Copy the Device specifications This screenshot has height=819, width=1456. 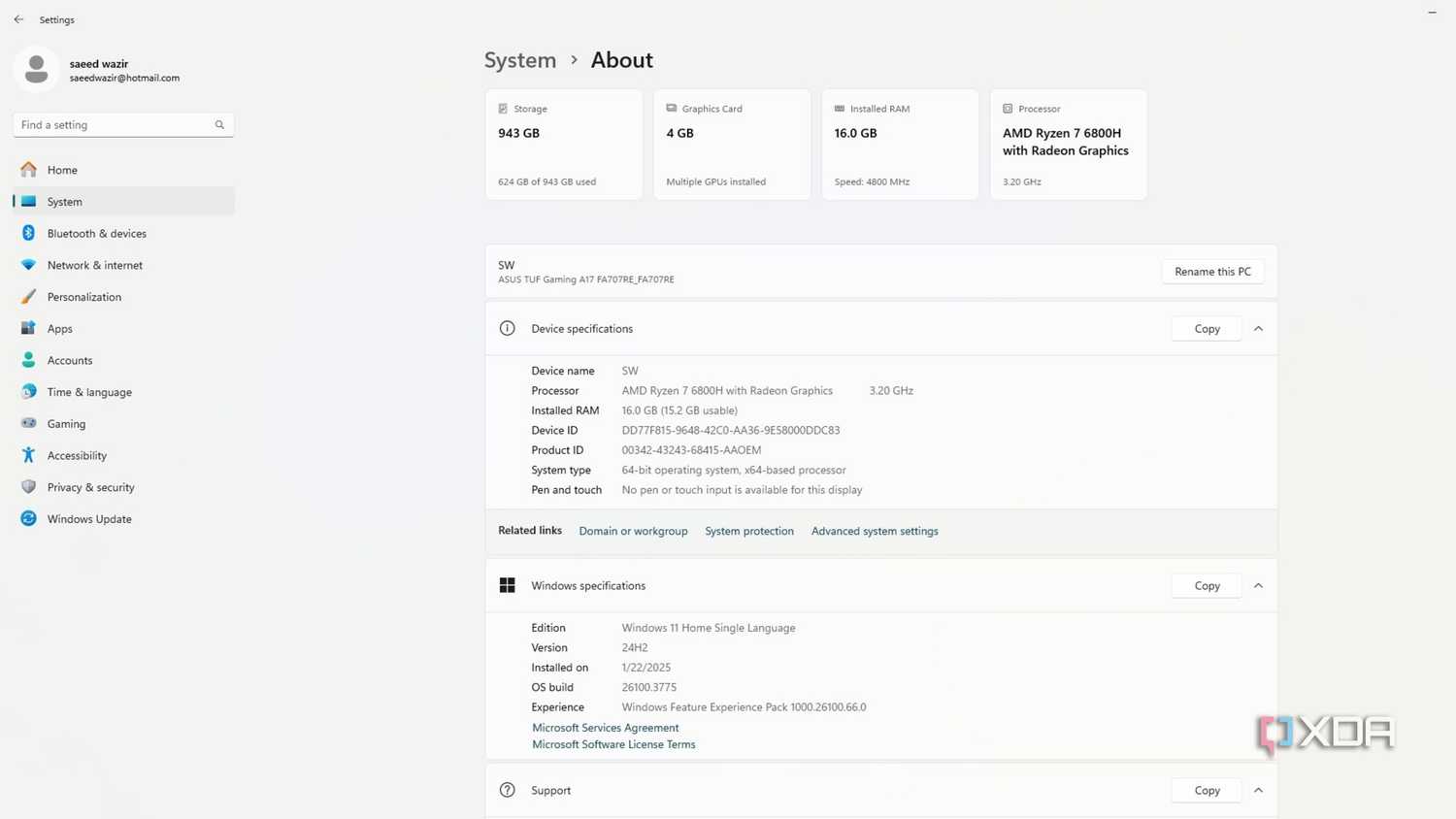[1207, 329]
